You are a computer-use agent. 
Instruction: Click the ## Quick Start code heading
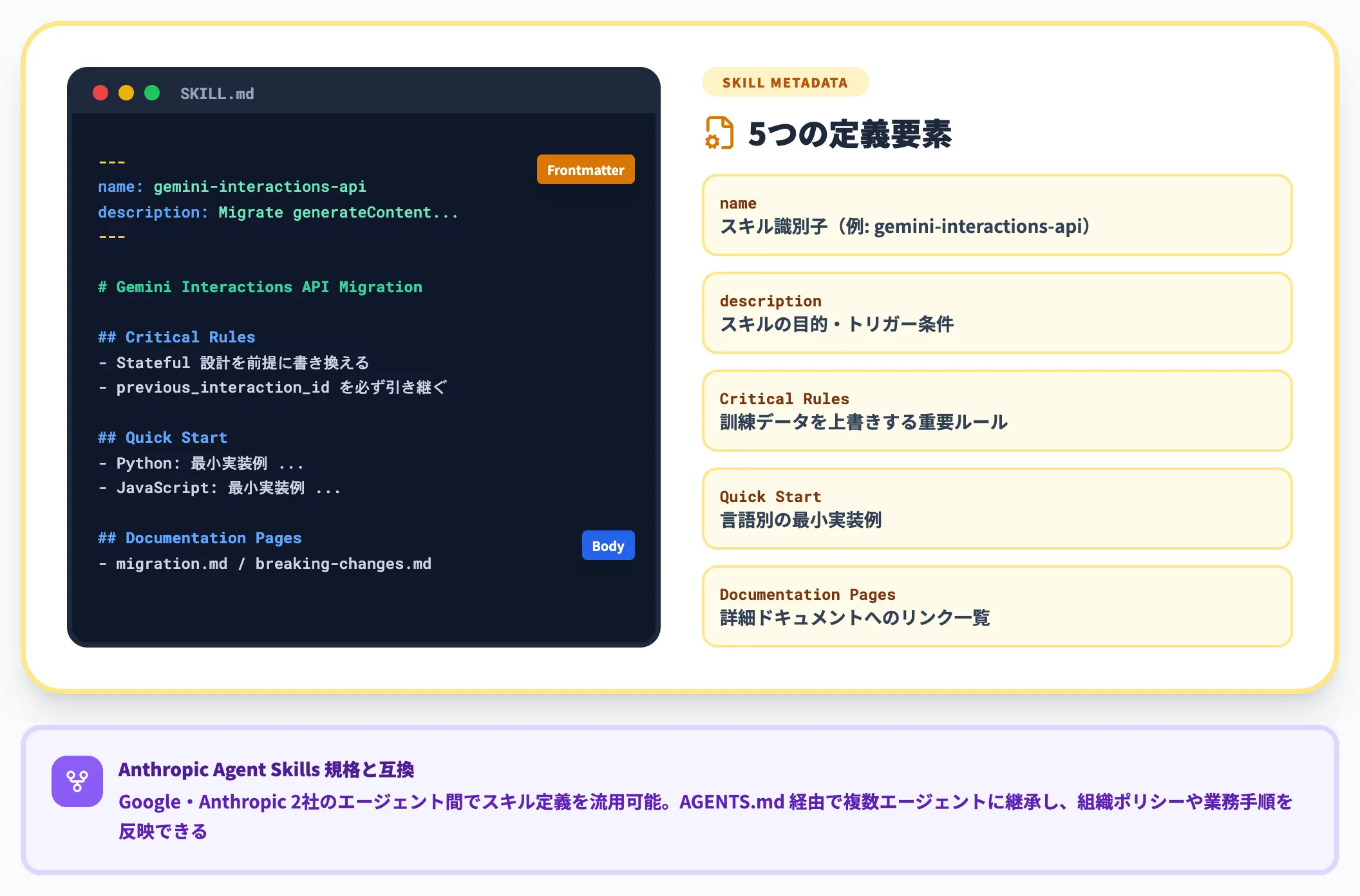tap(163, 438)
